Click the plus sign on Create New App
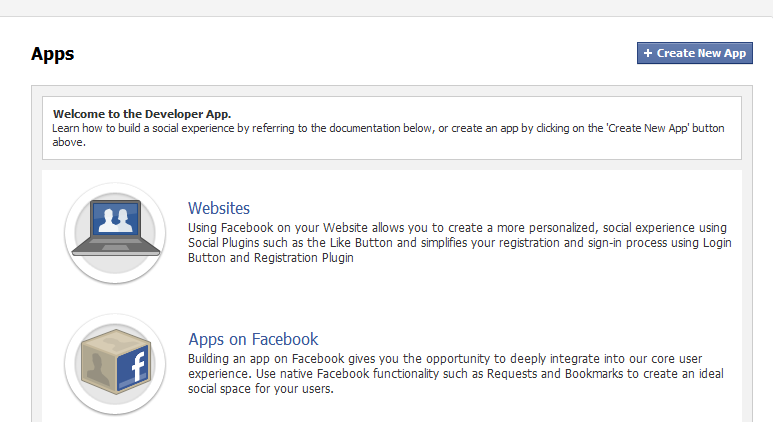This screenshot has height=422, width=773. click(648, 53)
